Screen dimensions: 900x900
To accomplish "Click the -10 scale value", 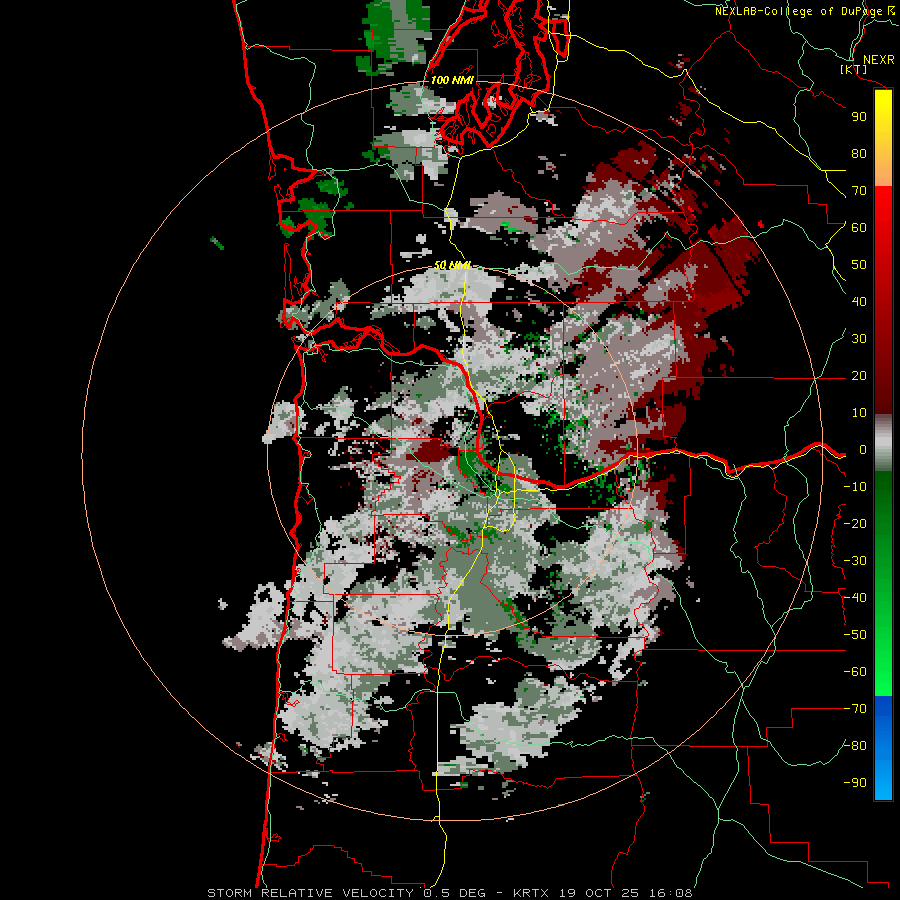I will (x=855, y=487).
